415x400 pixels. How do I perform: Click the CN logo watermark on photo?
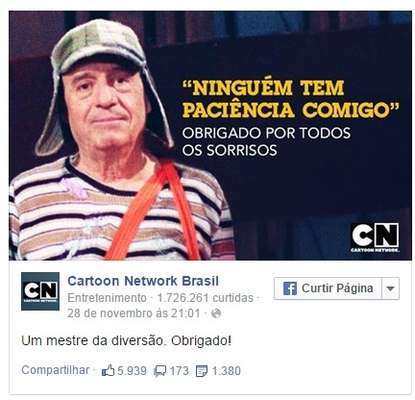click(x=375, y=237)
